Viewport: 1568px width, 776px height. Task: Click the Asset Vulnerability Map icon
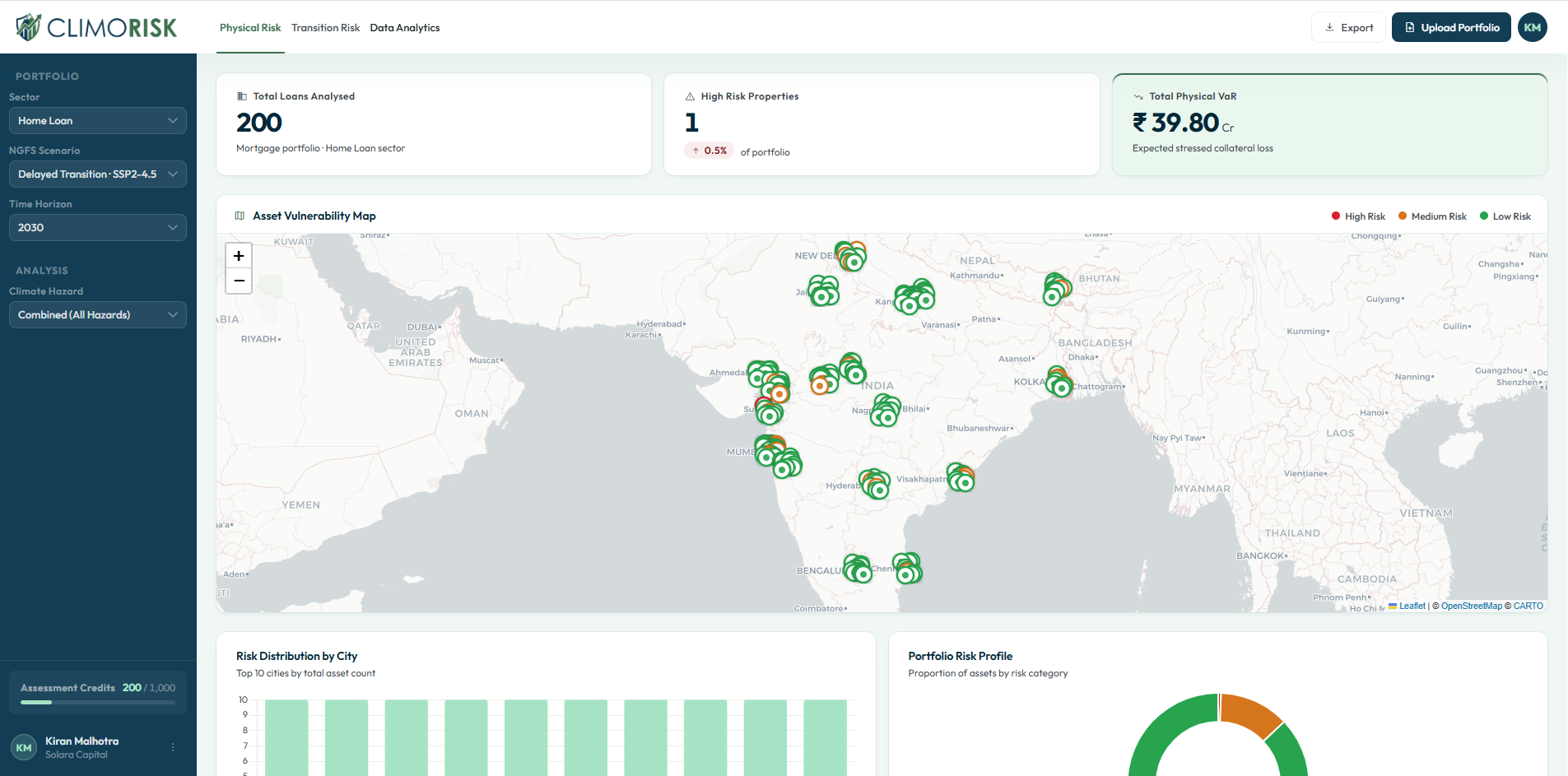point(240,216)
